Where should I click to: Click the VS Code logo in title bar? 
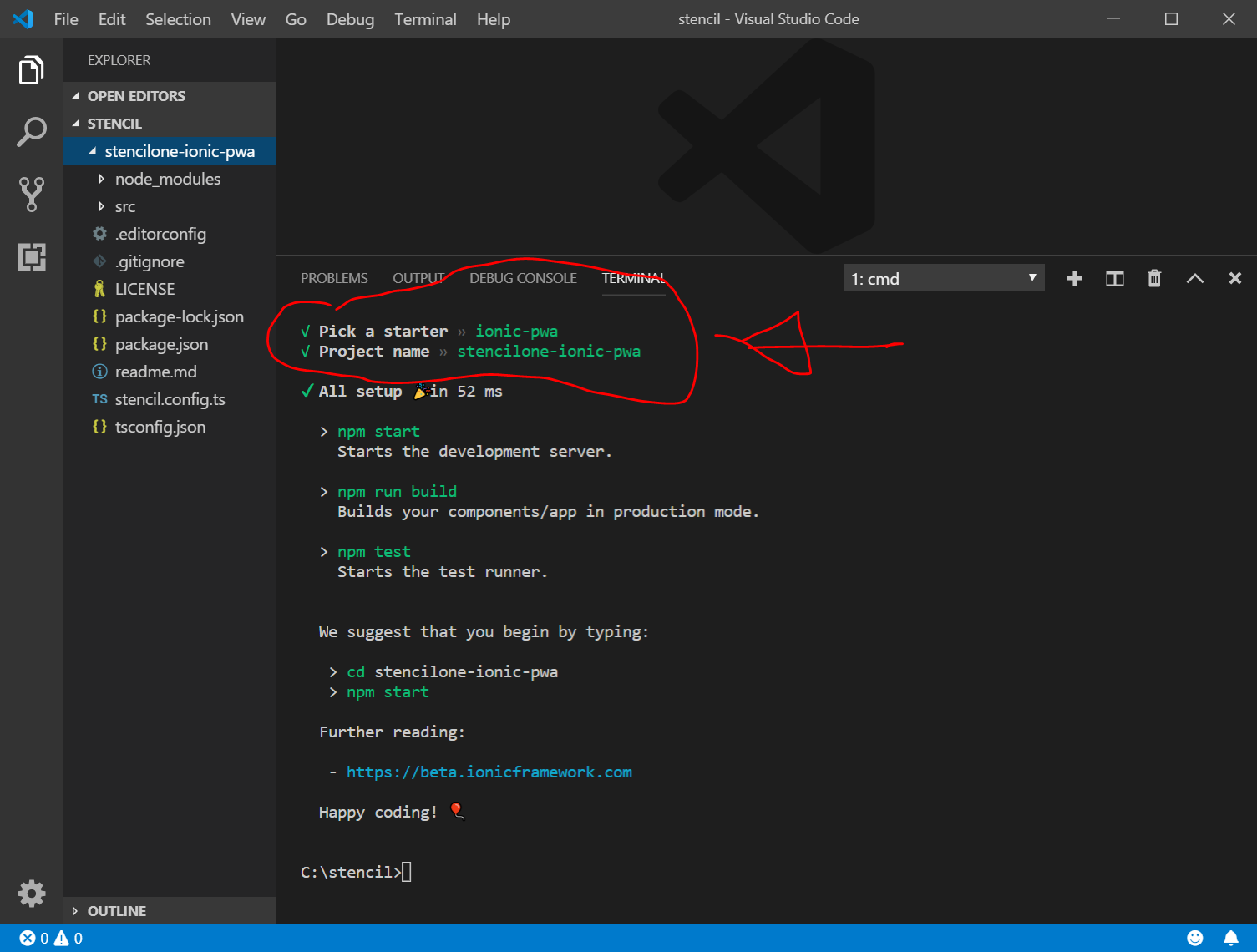click(x=23, y=18)
